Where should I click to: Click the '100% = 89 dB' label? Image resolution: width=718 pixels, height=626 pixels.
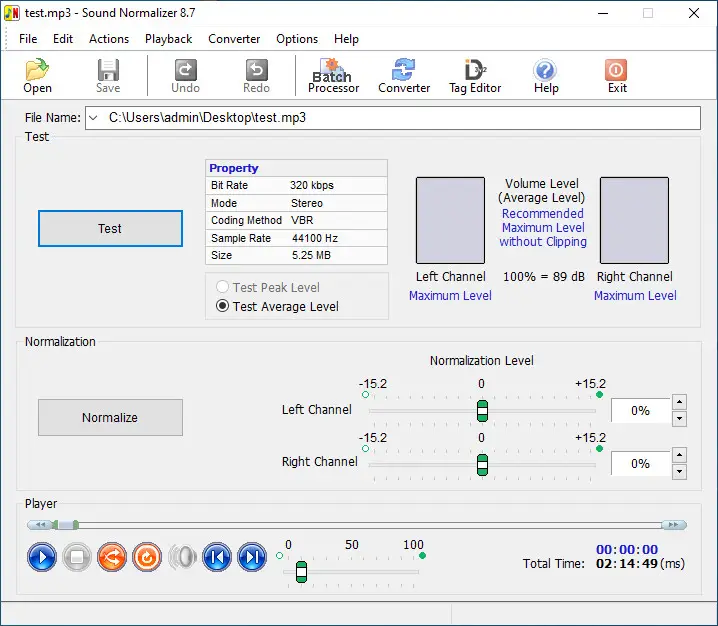click(x=544, y=277)
